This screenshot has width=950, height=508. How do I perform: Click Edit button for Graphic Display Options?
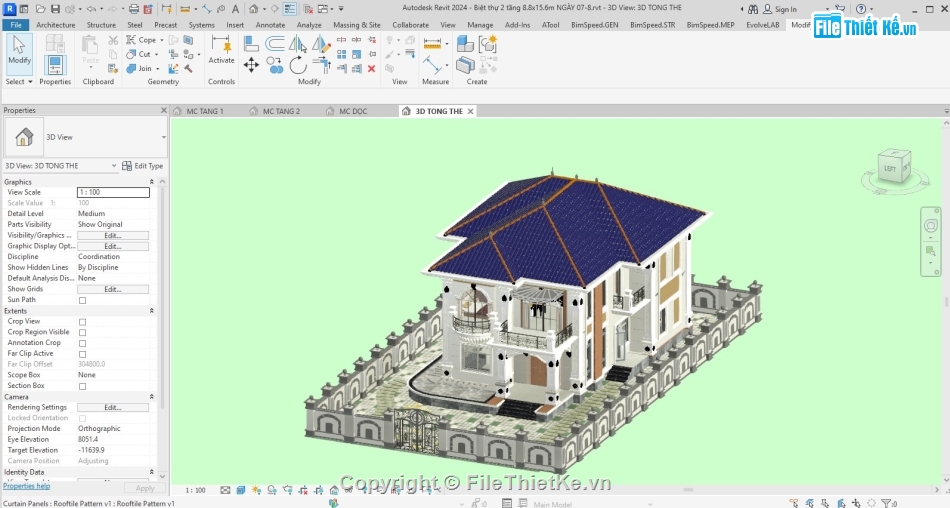(x=113, y=246)
